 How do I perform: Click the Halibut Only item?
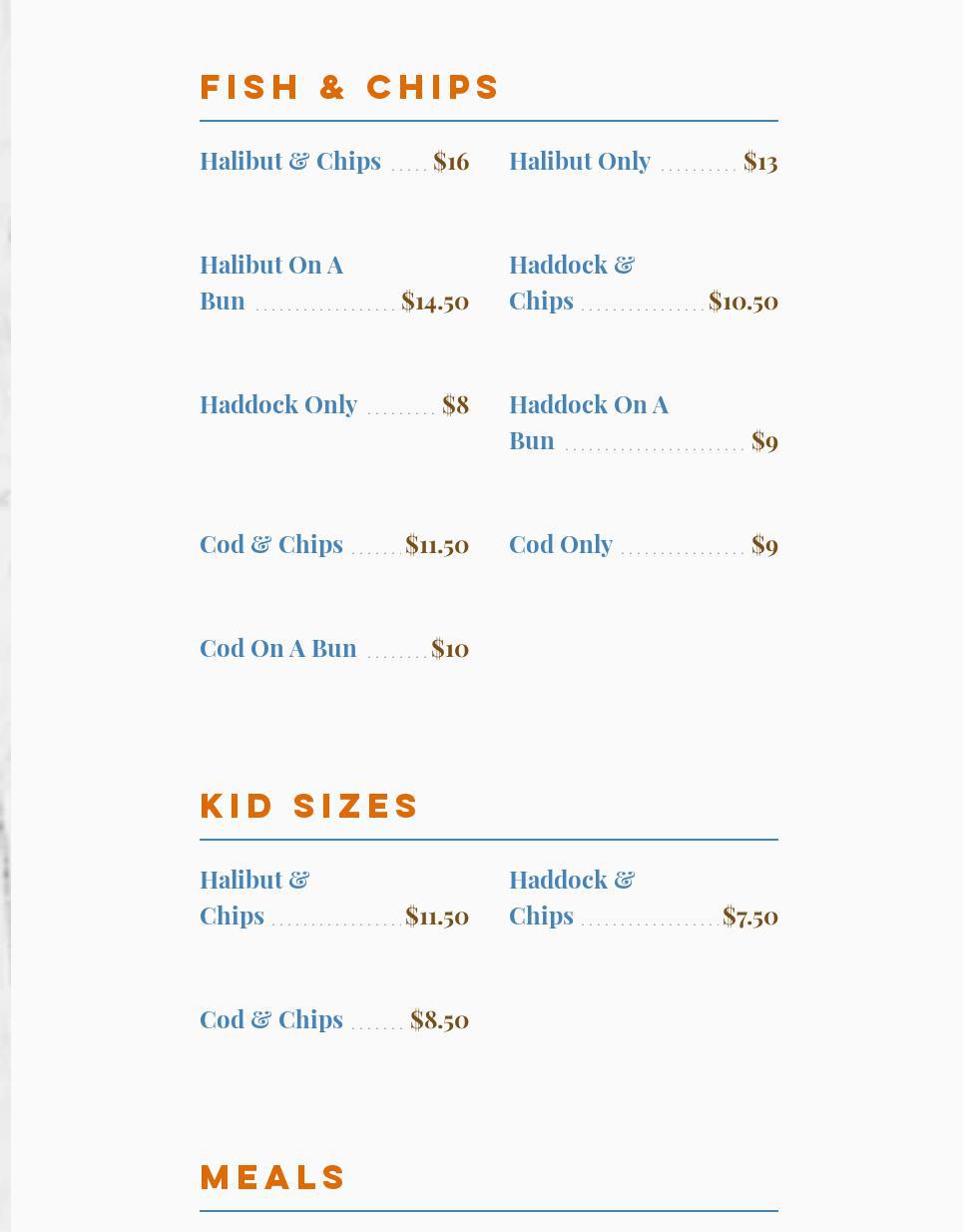pyautogui.click(x=580, y=161)
